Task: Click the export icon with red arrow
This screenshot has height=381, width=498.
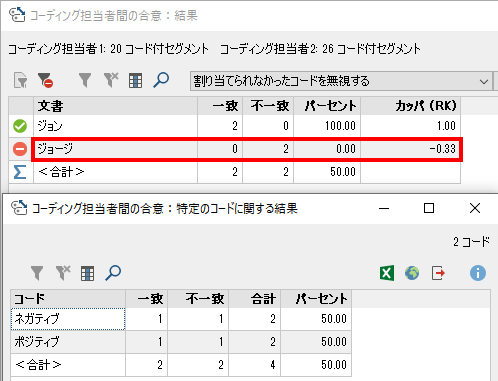Action: click(x=438, y=273)
